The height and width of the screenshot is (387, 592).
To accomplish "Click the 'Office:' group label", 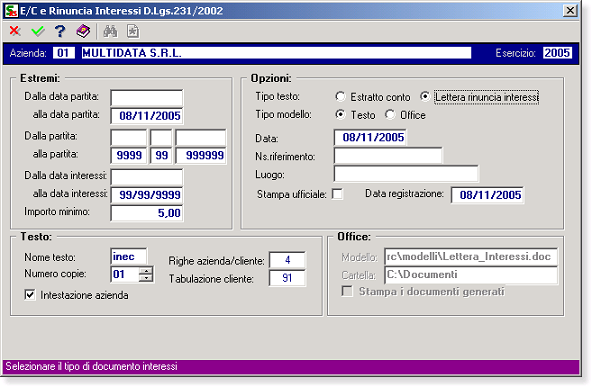I will click(354, 237).
